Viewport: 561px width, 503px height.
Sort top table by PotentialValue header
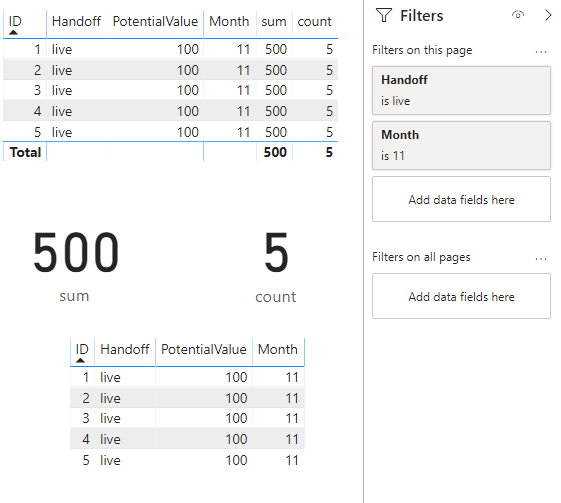click(155, 21)
